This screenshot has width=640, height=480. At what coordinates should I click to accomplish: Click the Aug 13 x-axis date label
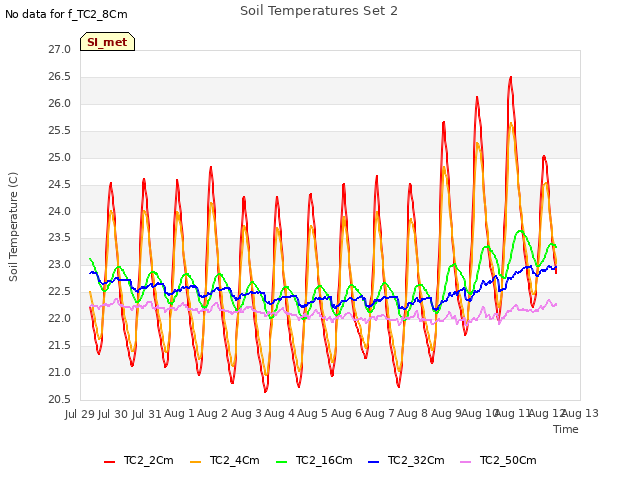tap(582, 414)
